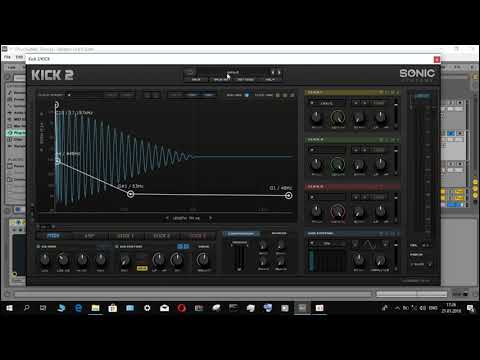Toggle the Click 1 power button in its header
480x360 pixels.
381,92
